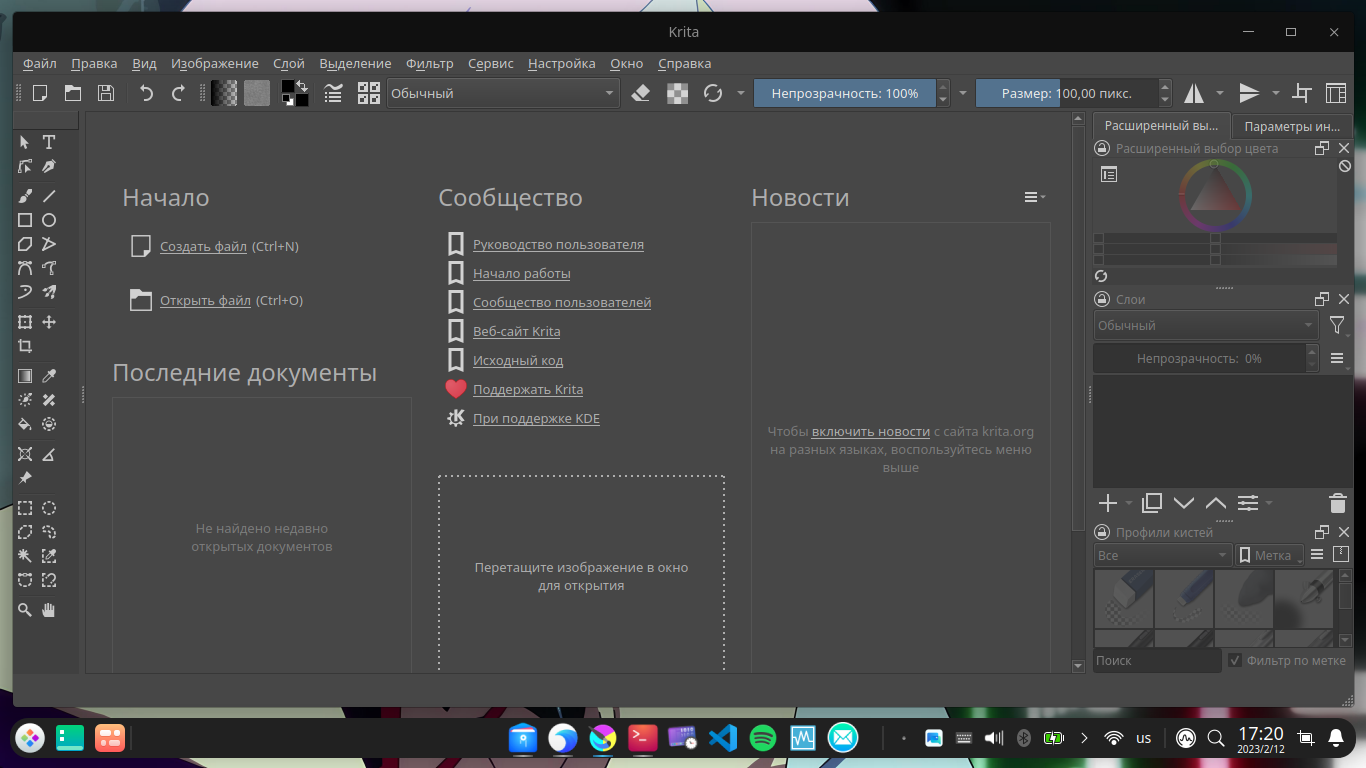Select the ellipse shape tool
The image size is (1366, 768).
pyautogui.click(x=48, y=220)
